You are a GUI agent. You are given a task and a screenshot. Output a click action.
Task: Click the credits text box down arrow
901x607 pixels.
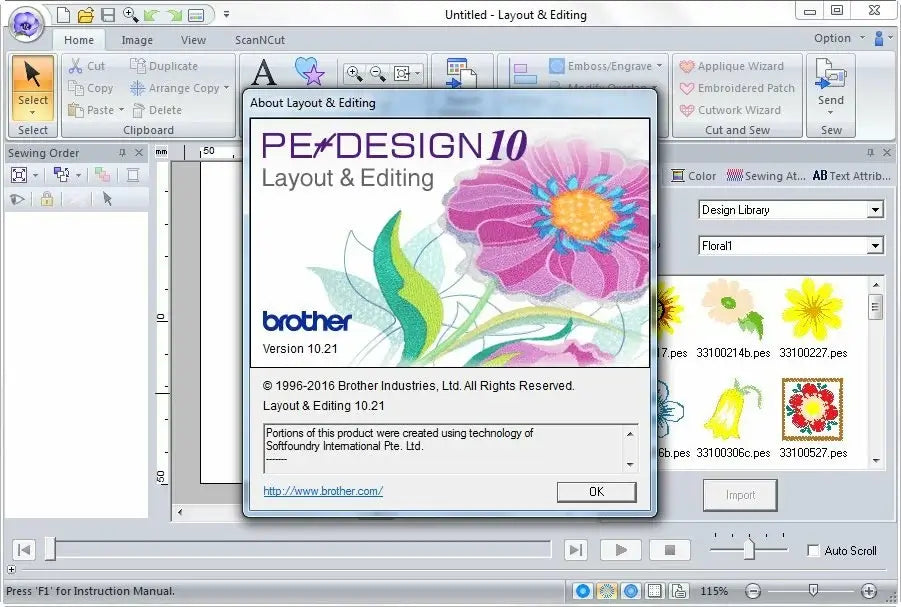(x=630, y=464)
